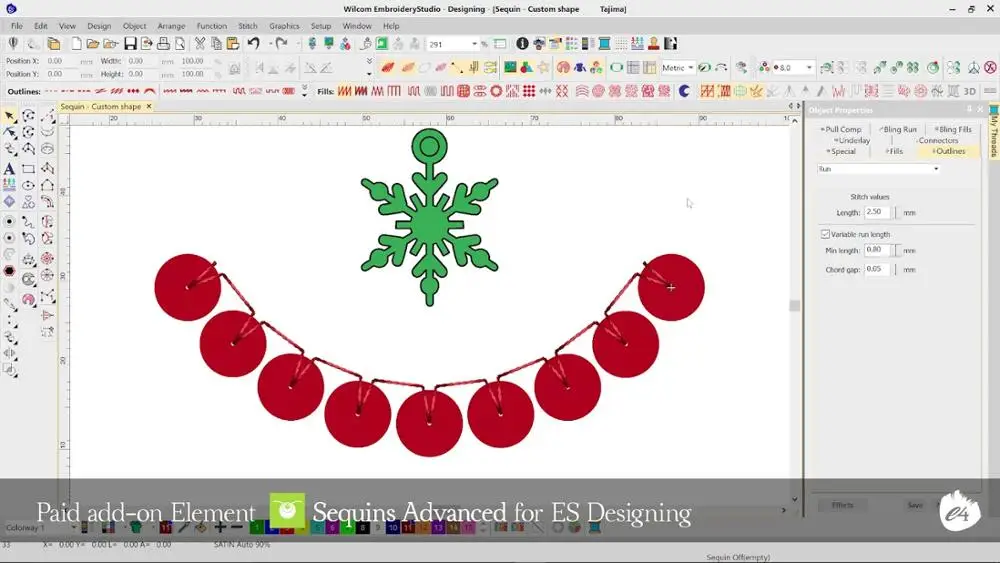Switch to the Fills properties tab
Viewport: 1000px width, 563px height.
[894, 151]
